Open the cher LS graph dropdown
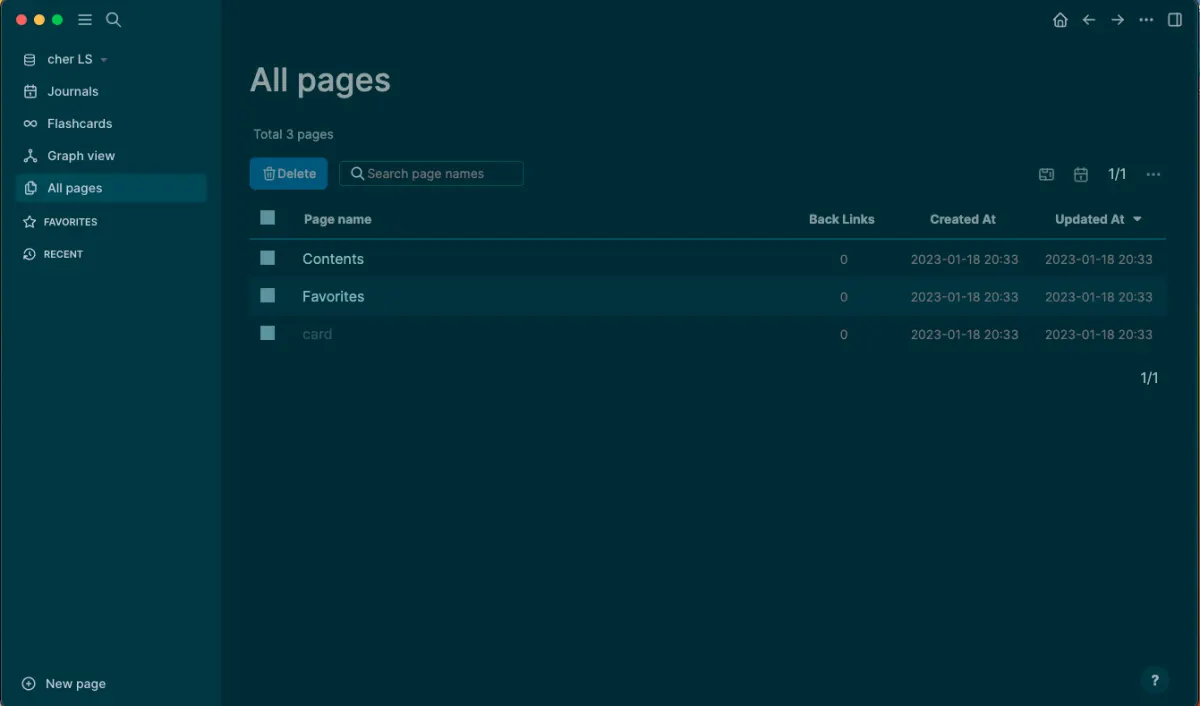The image size is (1200, 706). (77, 60)
